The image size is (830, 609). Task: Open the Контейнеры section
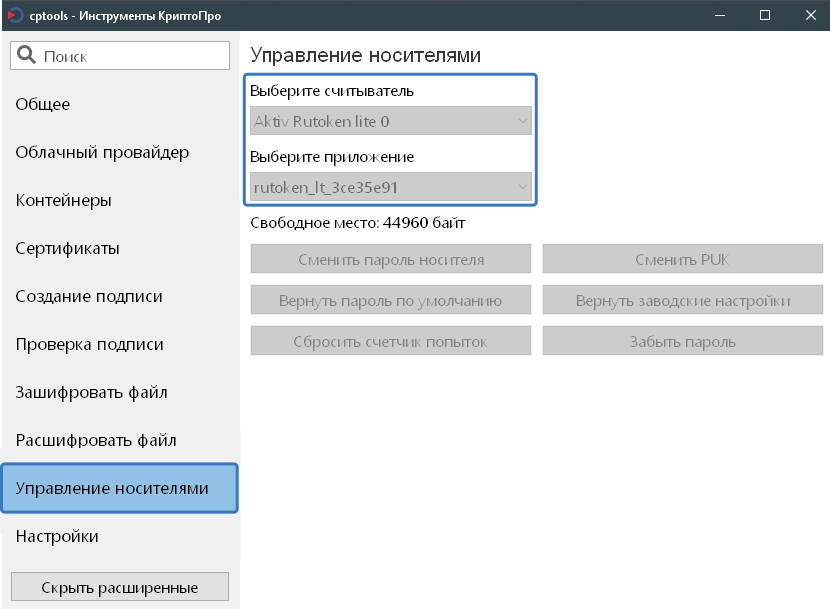[63, 200]
